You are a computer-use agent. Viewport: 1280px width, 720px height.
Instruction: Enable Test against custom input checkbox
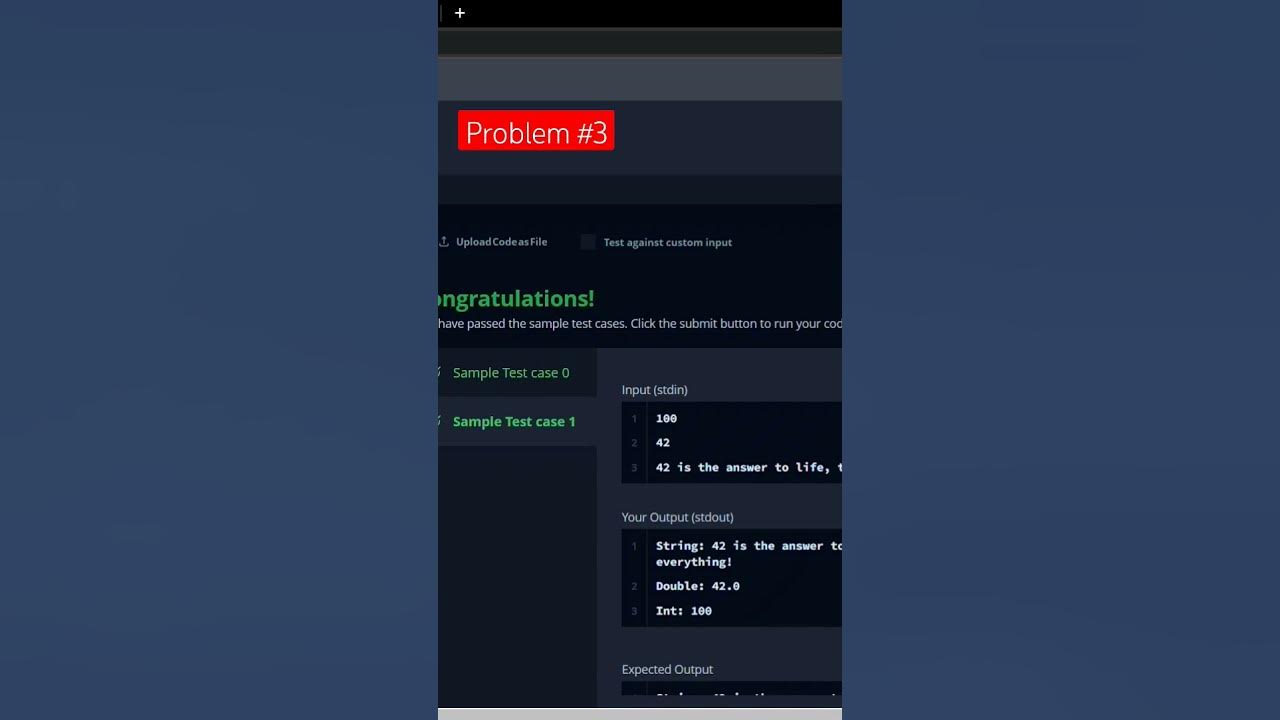tap(588, 242)
